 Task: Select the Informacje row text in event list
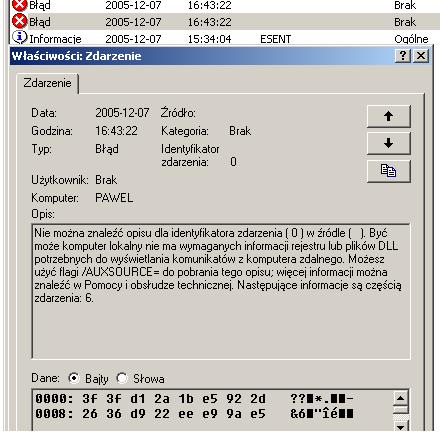tap(55, 39)
